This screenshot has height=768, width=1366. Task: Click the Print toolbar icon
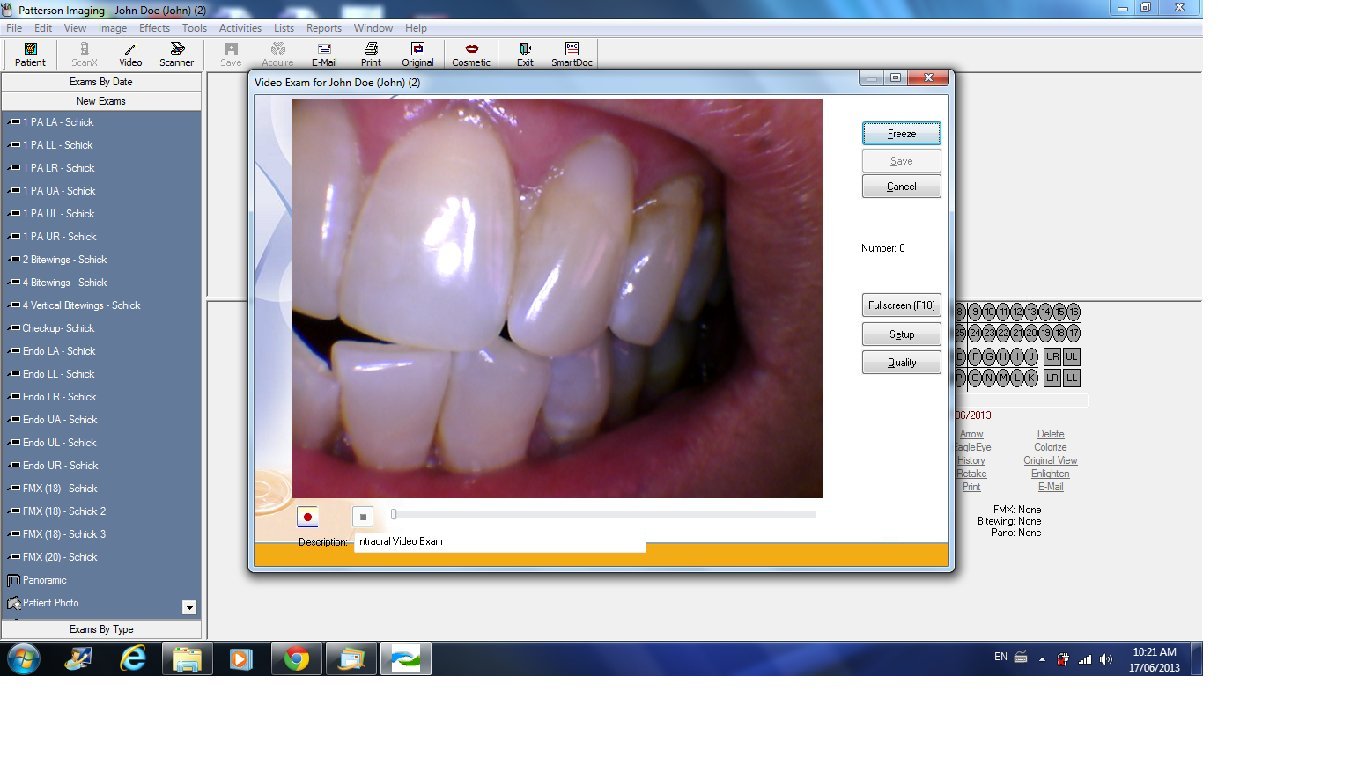pos(370,54)
